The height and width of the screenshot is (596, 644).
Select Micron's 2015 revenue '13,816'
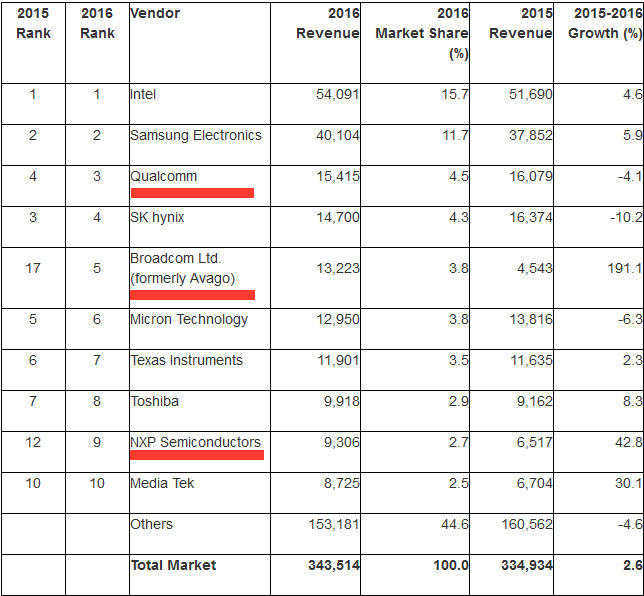tap(531, 320)
